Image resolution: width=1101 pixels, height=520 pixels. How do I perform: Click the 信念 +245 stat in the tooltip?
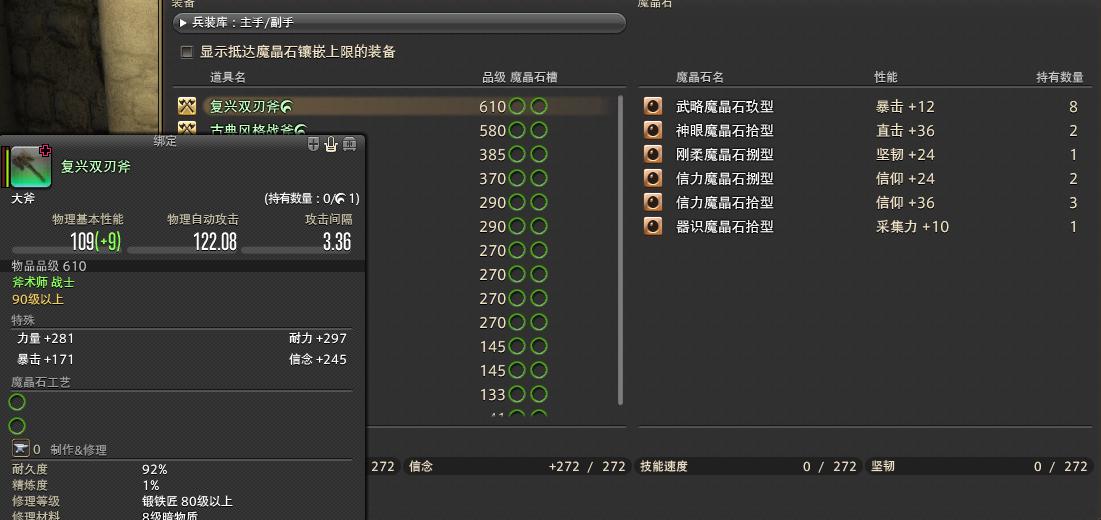[x=318, y=359]
